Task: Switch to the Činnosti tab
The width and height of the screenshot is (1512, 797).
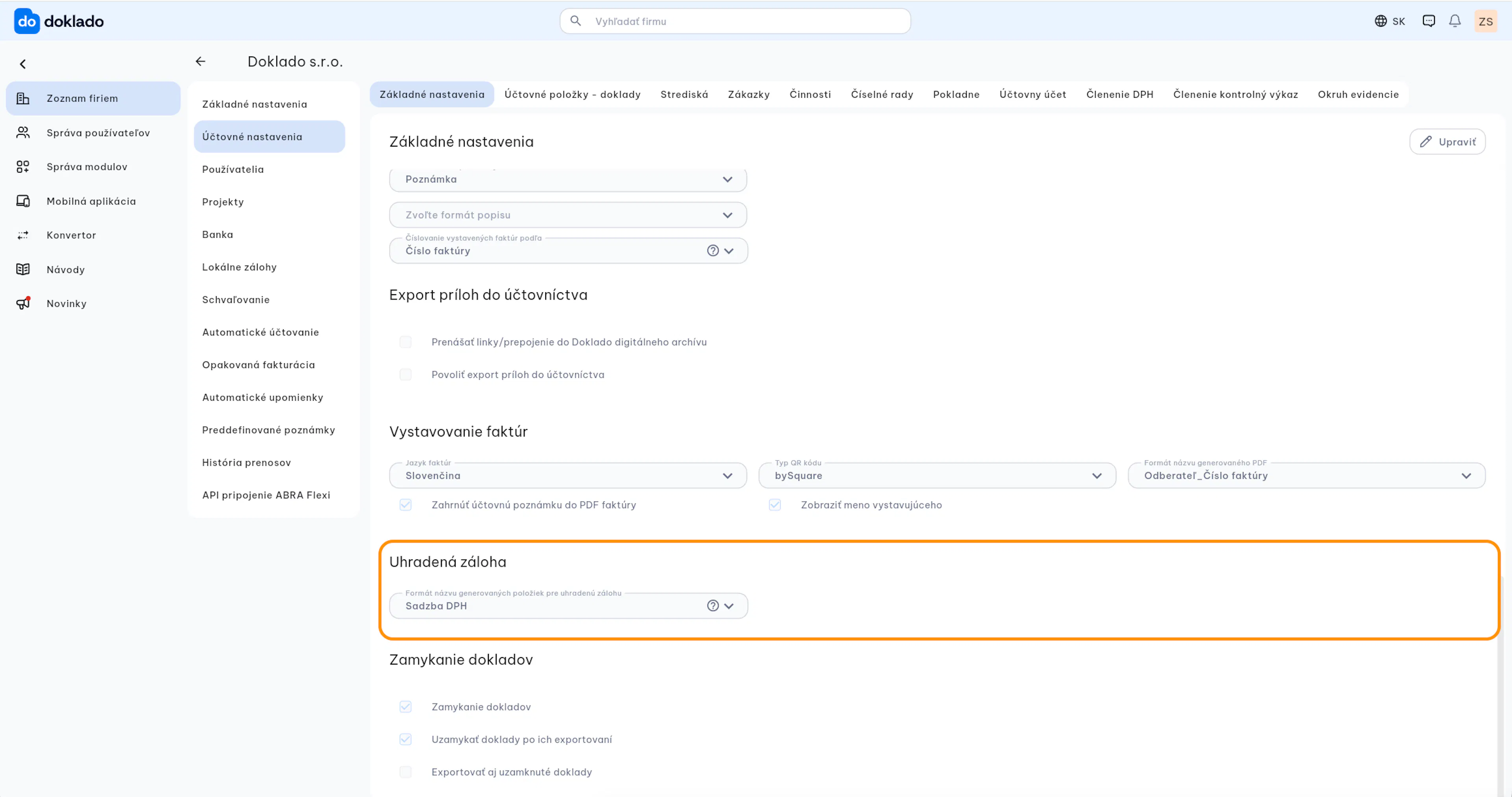Action: [810, 95]
